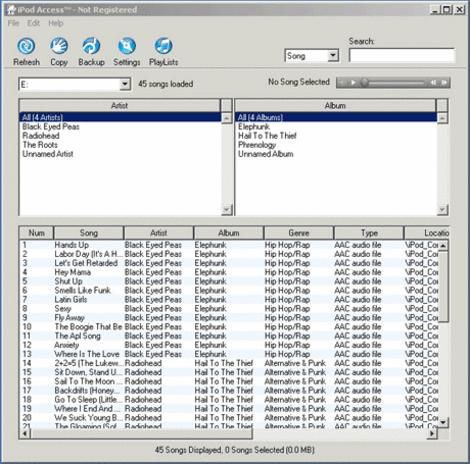Open the E: drive selection dropdown

[125, 84]
